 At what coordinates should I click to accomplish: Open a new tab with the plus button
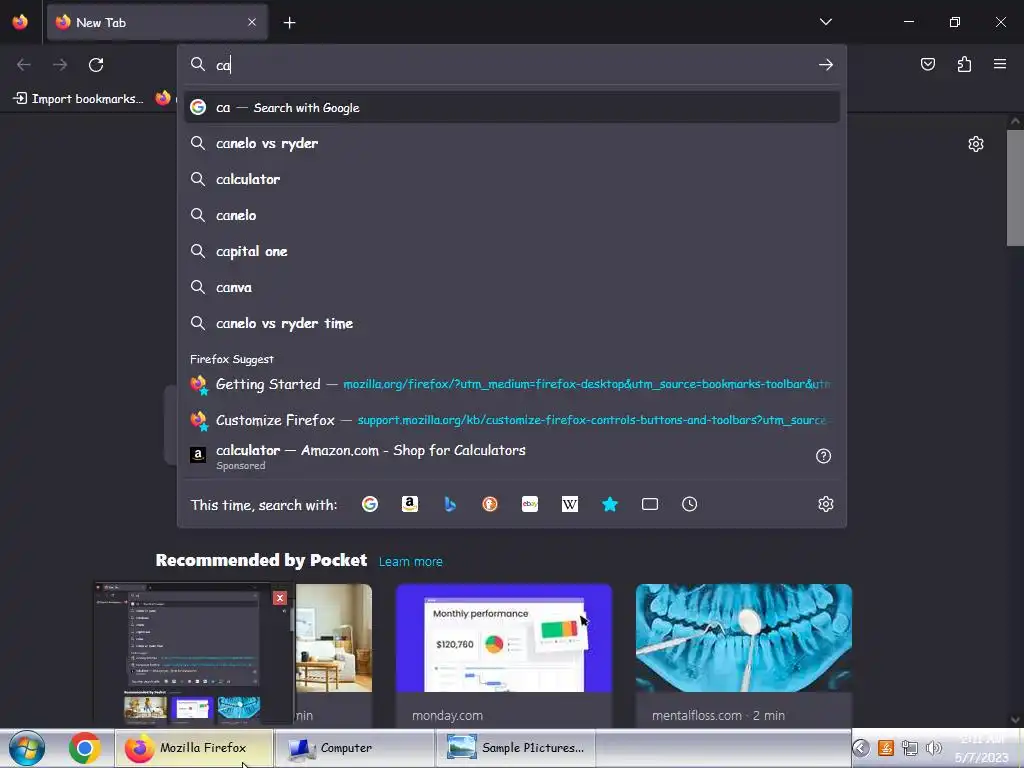tap(289, 23)
